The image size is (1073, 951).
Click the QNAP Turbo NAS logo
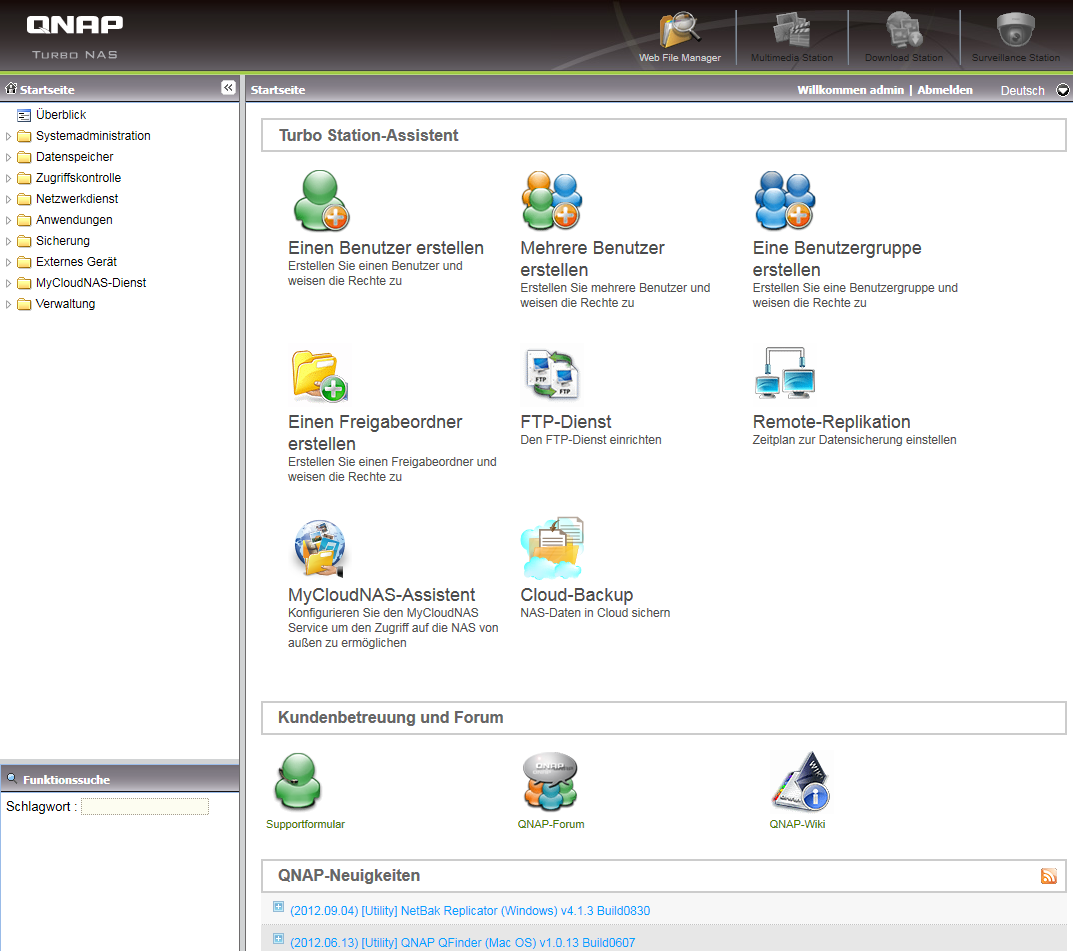pyautogui.click(x=75, y=37)
